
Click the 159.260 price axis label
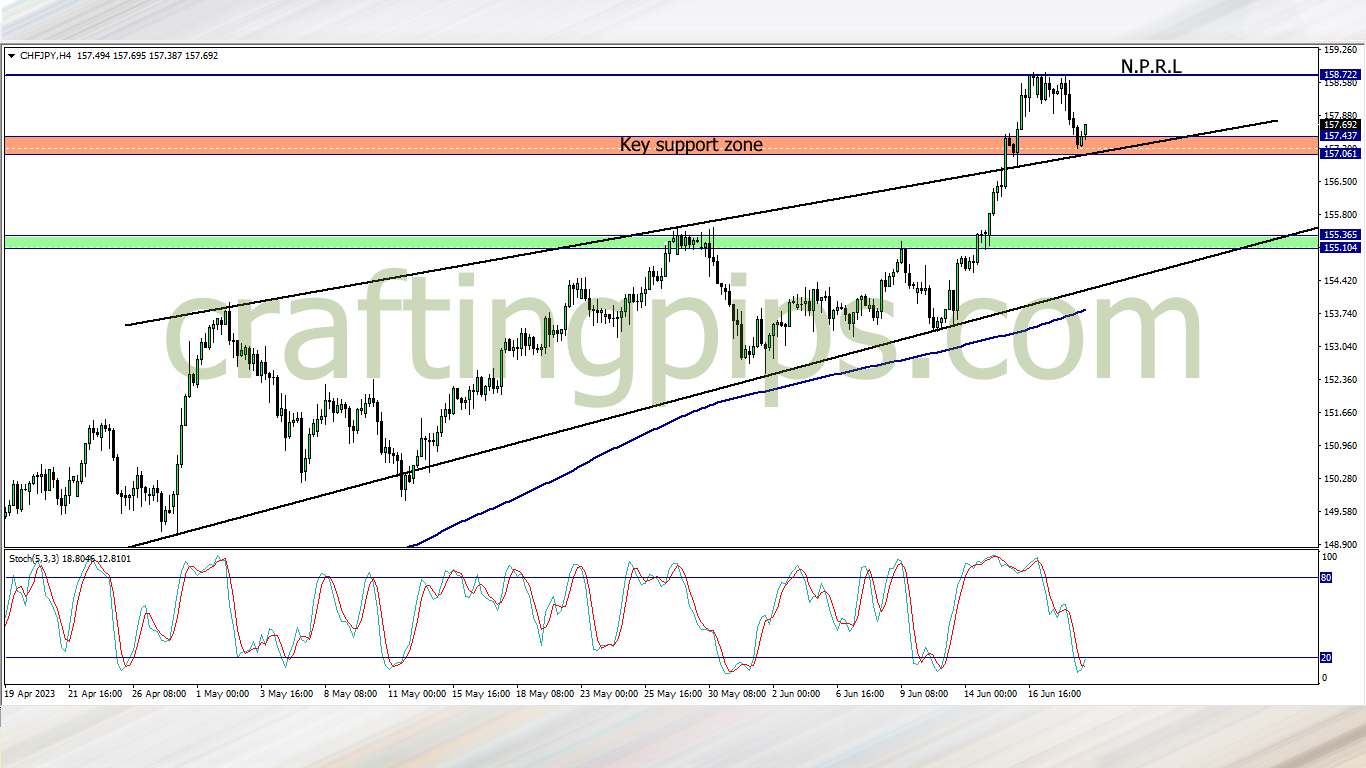tap(1341, 49)
